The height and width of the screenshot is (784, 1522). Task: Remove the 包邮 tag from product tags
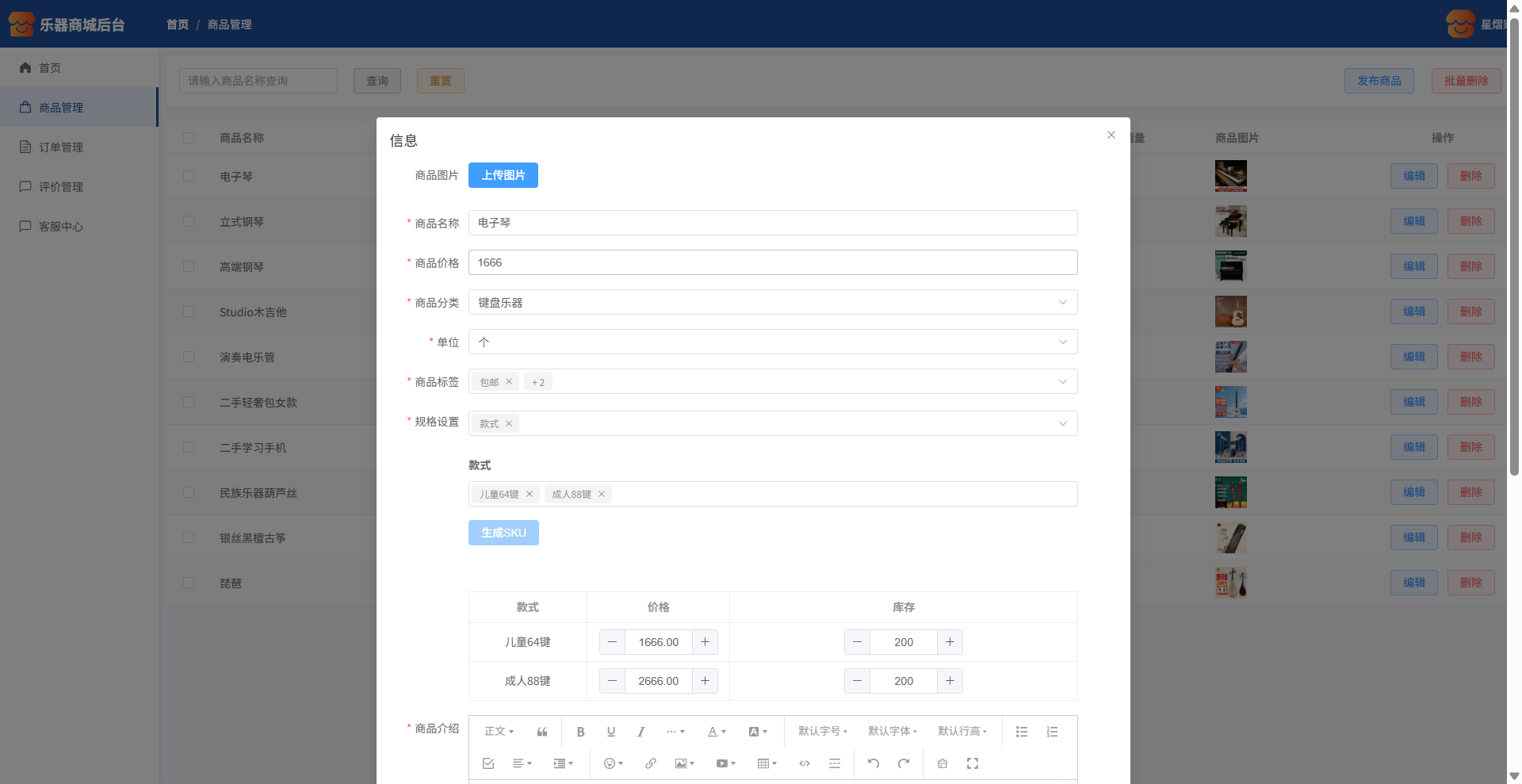pyautogui.click(x=509, y=382)
